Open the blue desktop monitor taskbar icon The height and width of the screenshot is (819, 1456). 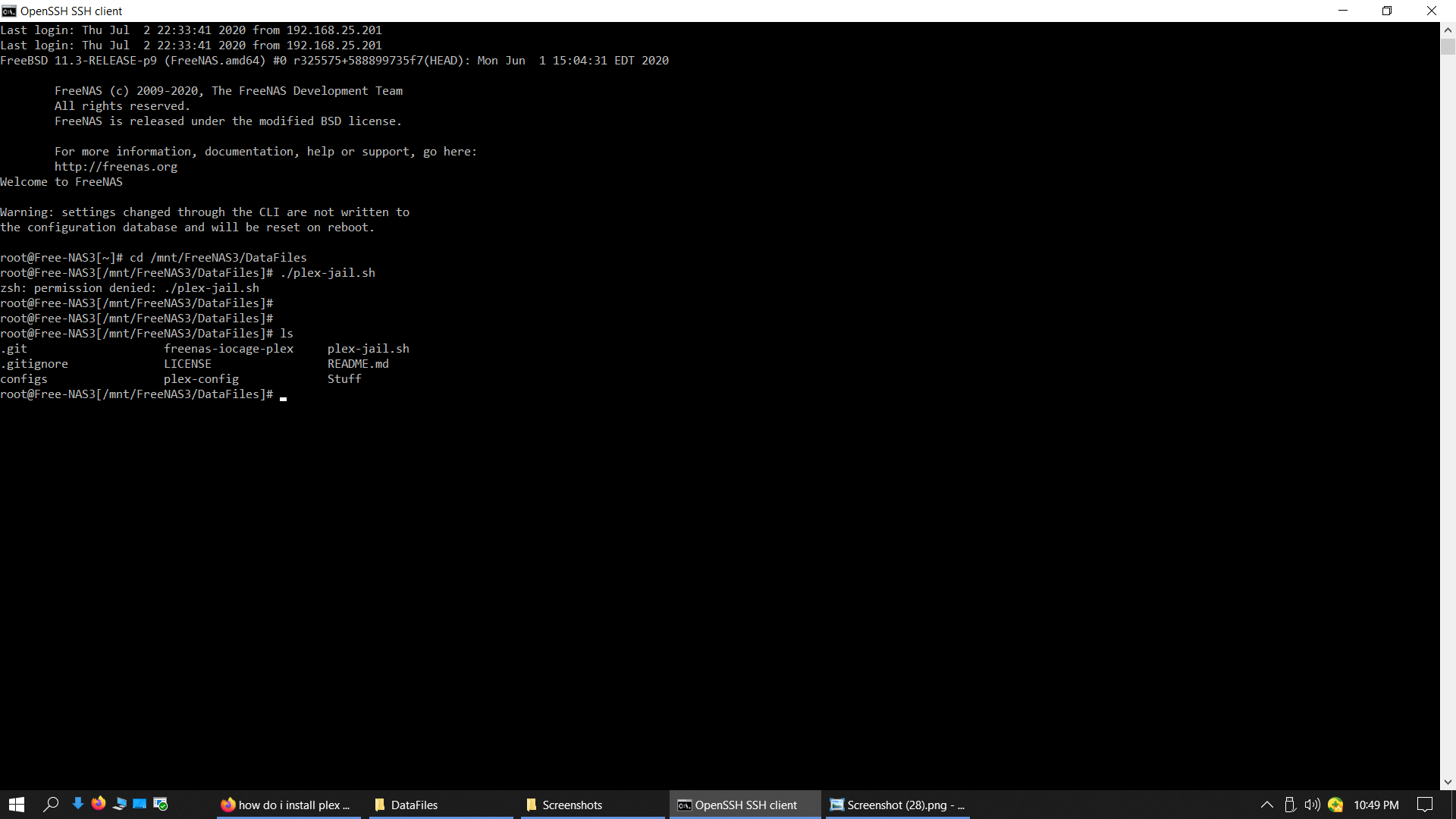coord(140,804)
